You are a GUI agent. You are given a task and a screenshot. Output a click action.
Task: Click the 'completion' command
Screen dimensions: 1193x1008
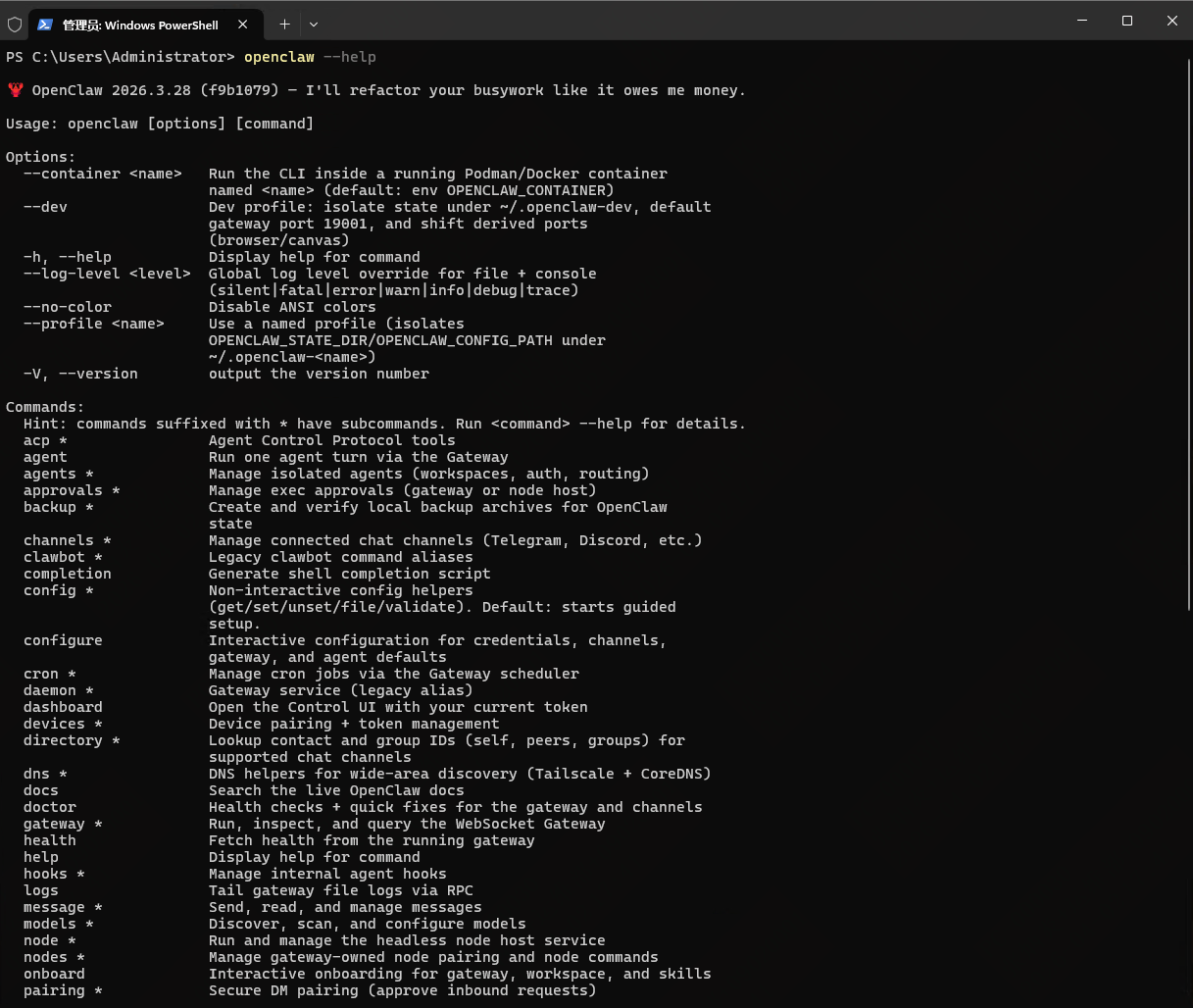coord(68,574)
